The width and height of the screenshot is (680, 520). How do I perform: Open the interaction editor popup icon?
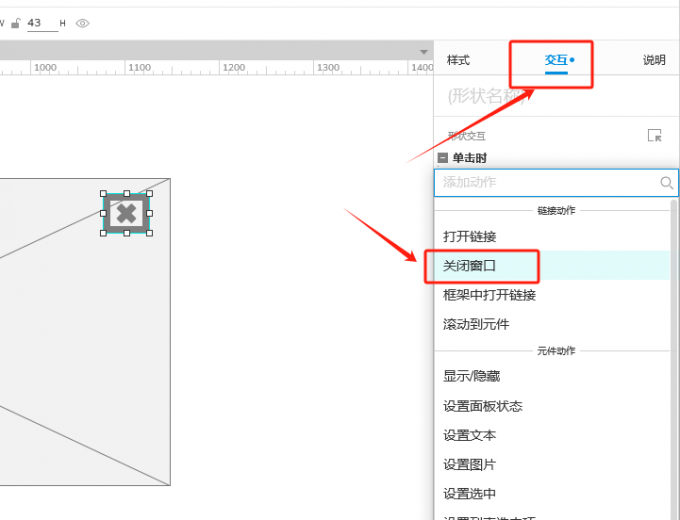coord(654,135)
